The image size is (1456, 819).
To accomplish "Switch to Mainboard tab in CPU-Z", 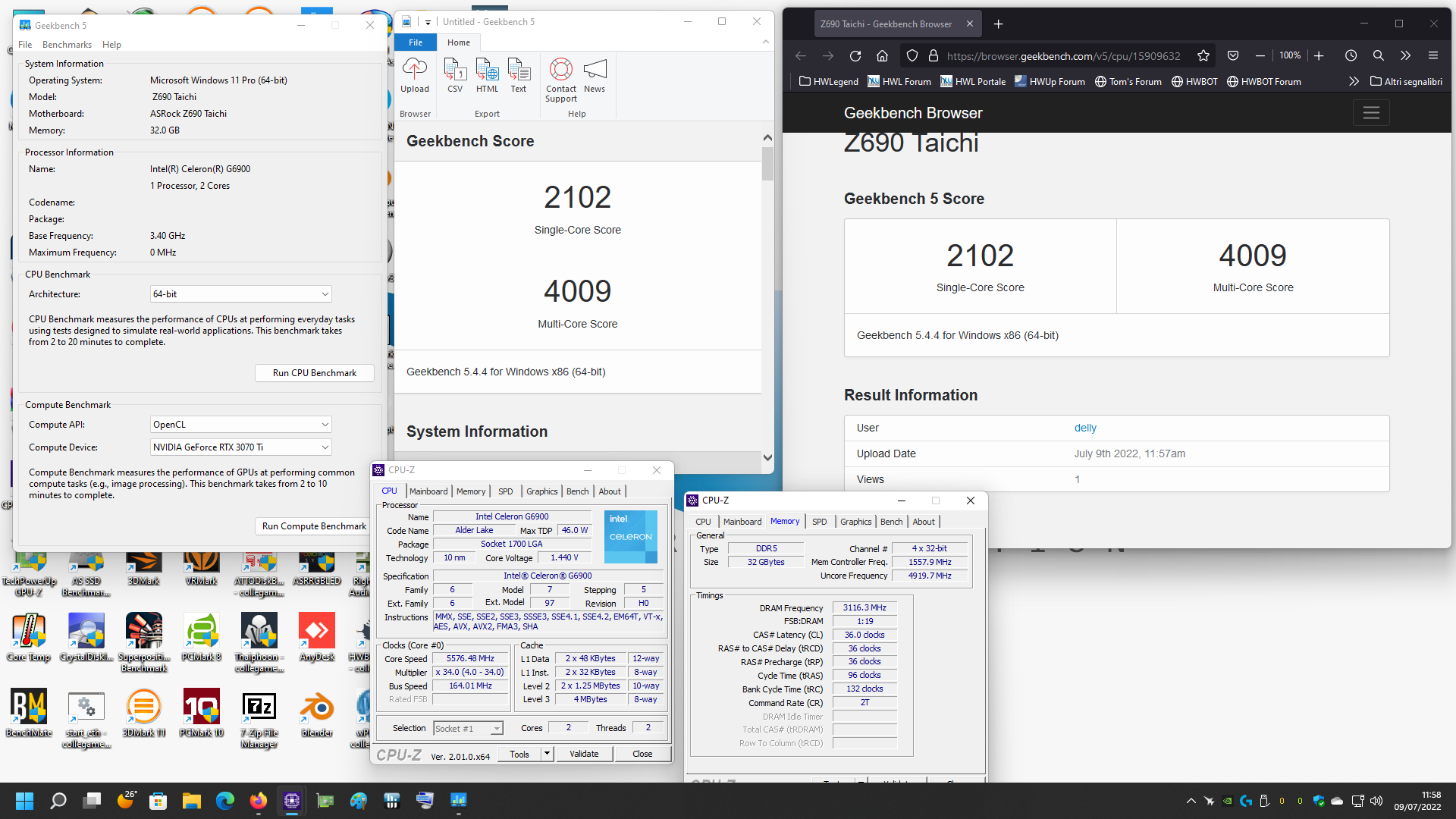I will click(x=428, y=491).
